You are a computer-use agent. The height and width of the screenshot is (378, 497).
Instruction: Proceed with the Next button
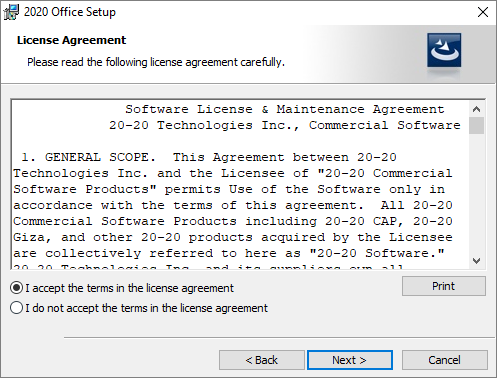coord(350,360)
